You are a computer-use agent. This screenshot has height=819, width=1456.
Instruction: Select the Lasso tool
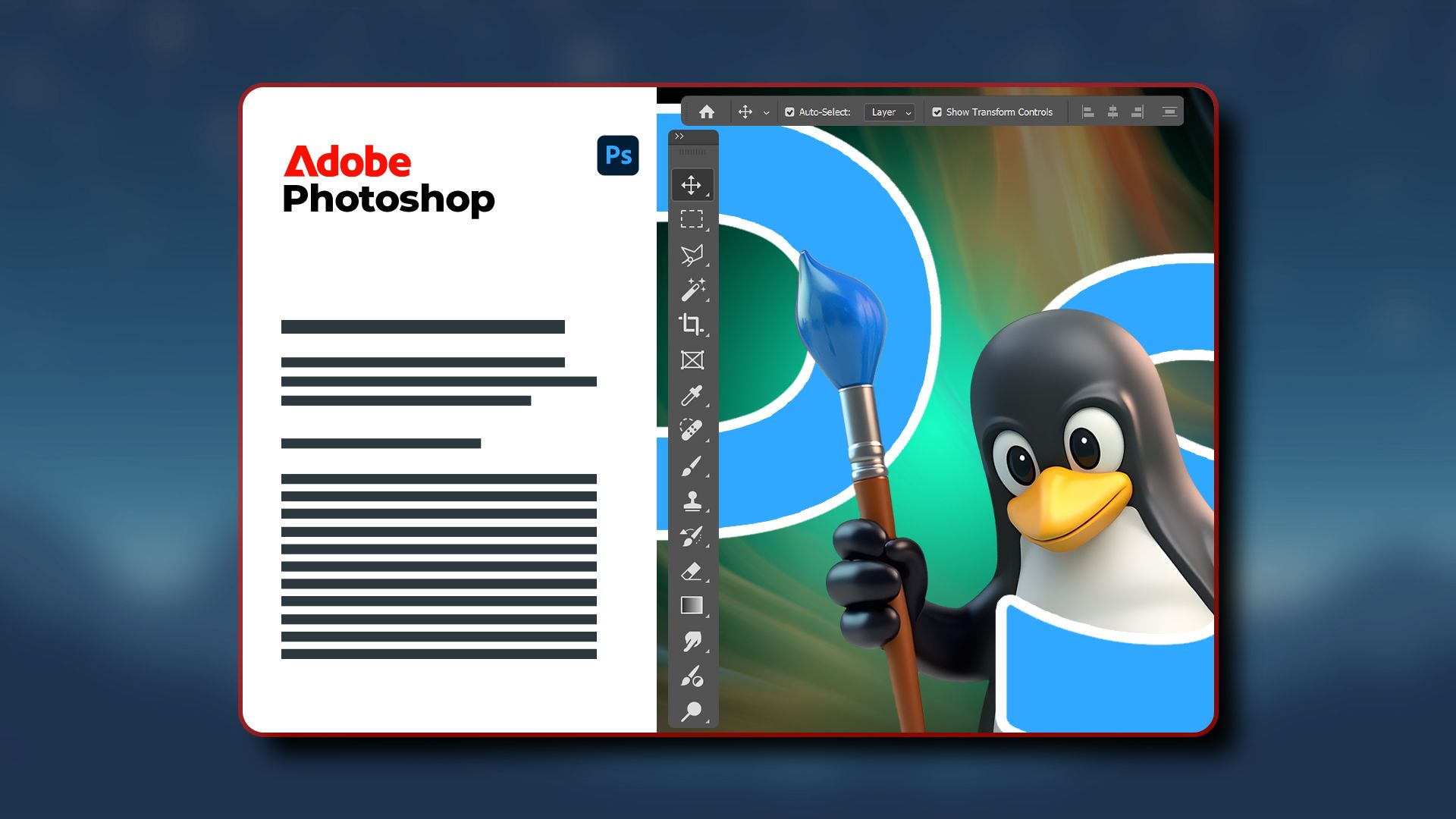[x=693, y=254]
